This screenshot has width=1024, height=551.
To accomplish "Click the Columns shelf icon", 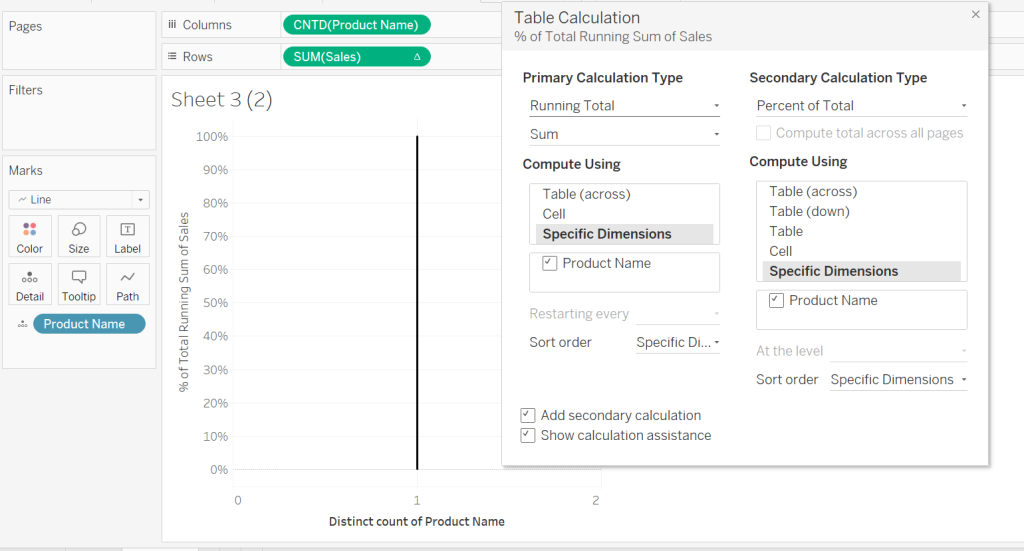I will coord(172,25).
